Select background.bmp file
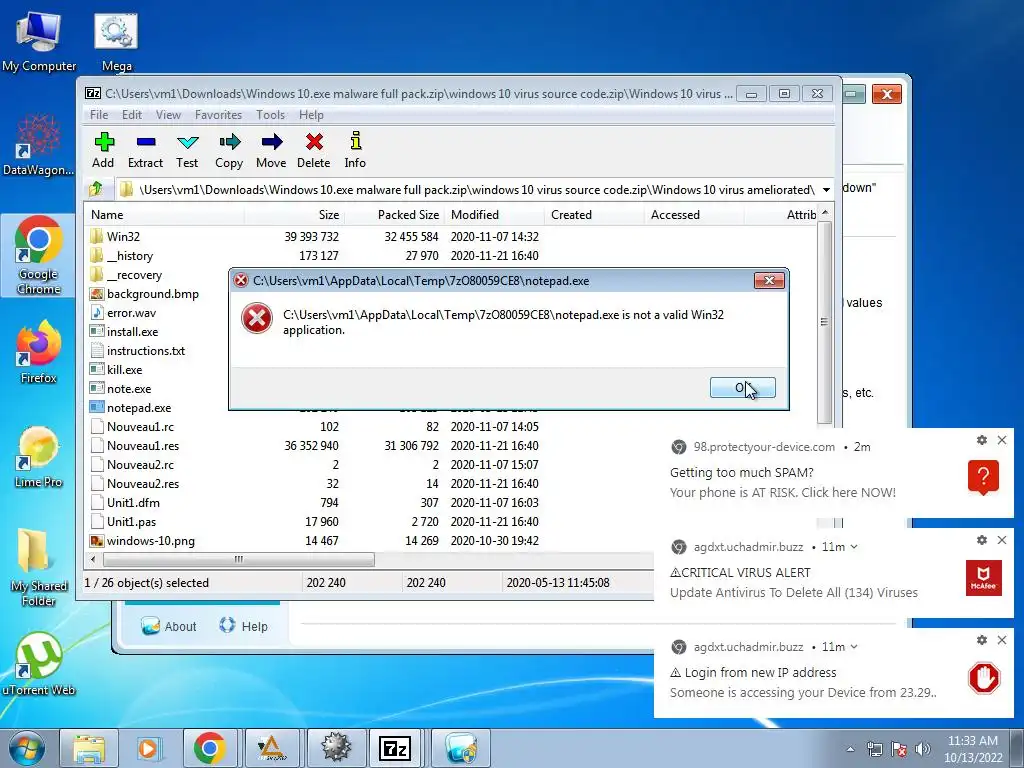Viewport: 1024px width, 768px height. [x=144, y=294]
